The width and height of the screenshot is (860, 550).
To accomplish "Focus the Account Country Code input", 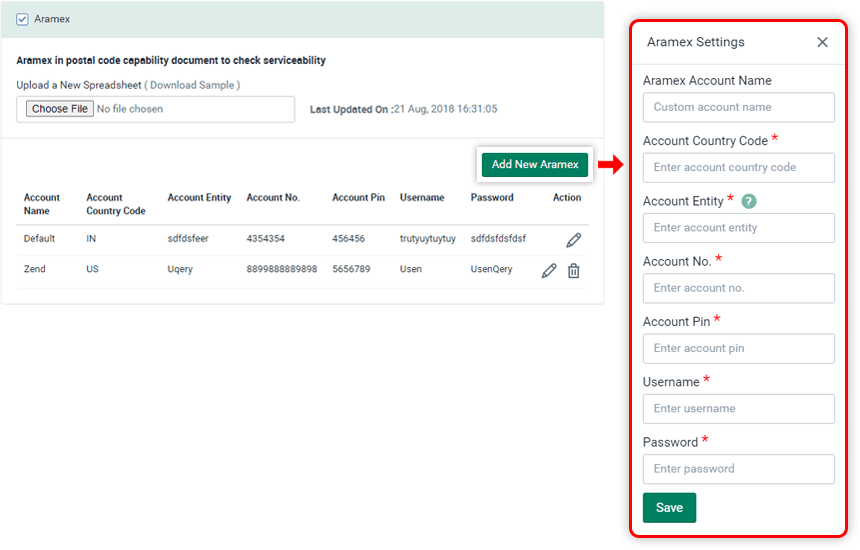I will coord(739,168).
